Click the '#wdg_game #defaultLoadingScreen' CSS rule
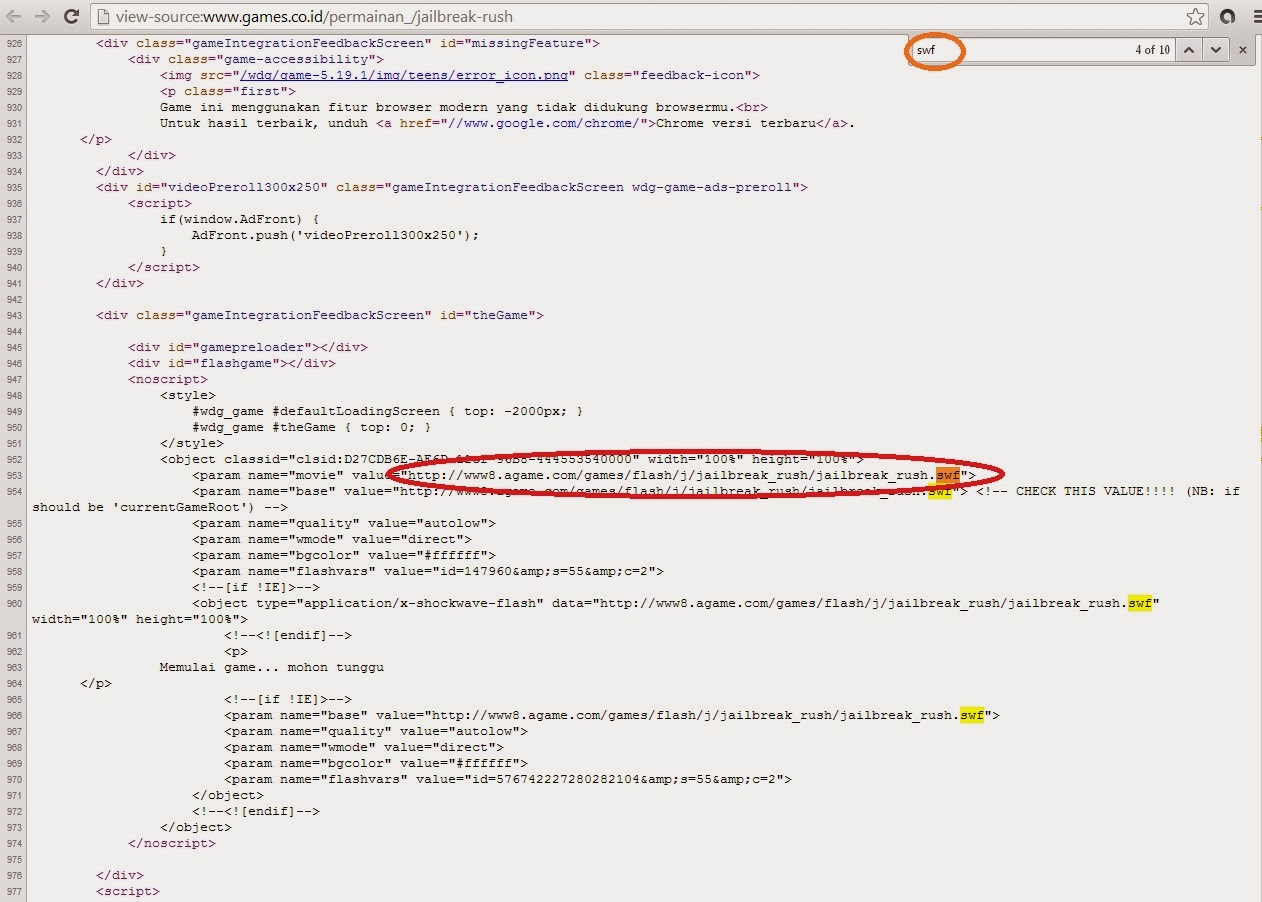This screenshot has width=1262, height=902. (x=388, y=411)
